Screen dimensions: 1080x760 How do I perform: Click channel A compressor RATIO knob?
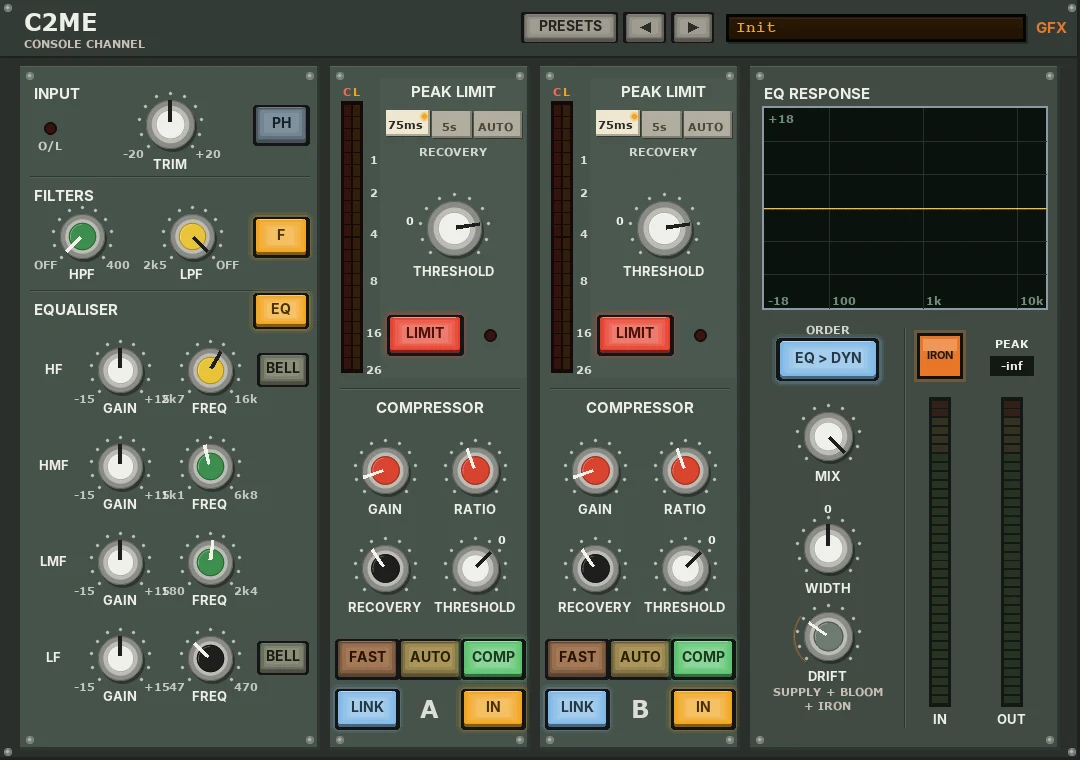(475, 471)
